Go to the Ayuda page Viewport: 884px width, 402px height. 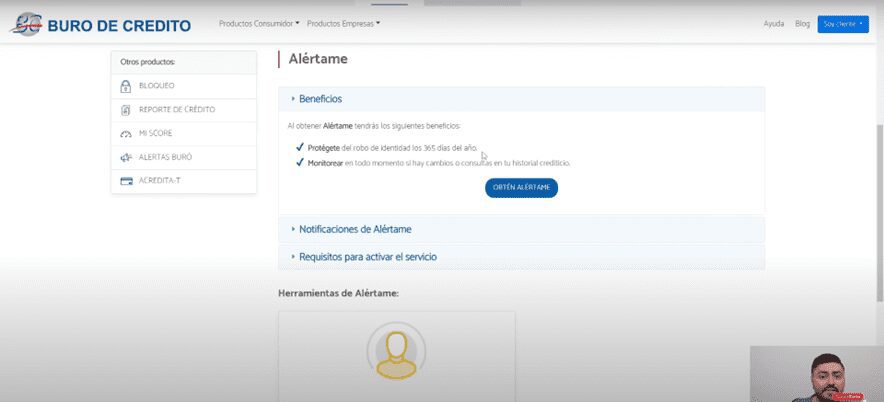[x=774, y=24]
